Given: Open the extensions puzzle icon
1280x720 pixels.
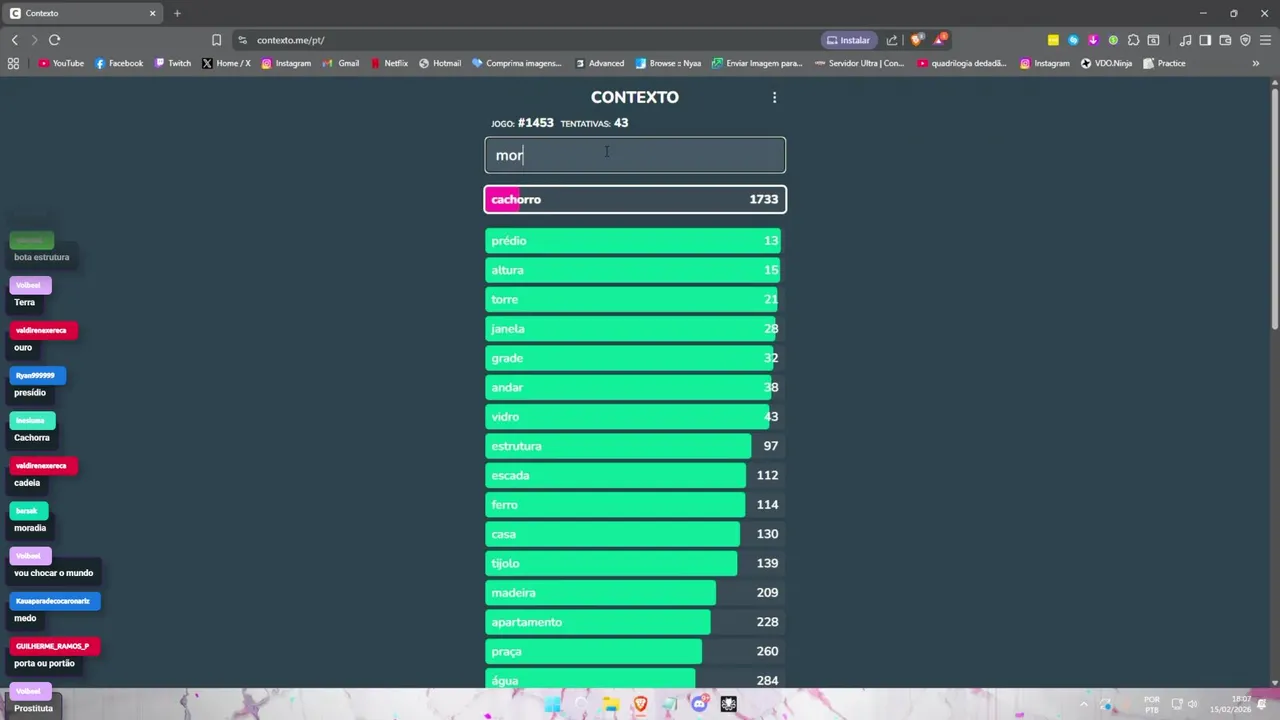Looking at the screenshot, I should [1133, 40].
